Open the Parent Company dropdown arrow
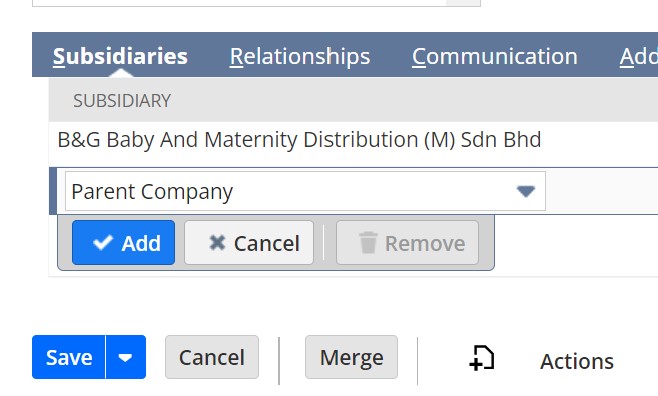Image resolution: width=658 pixels, height=396 pixels. [525, 191]
